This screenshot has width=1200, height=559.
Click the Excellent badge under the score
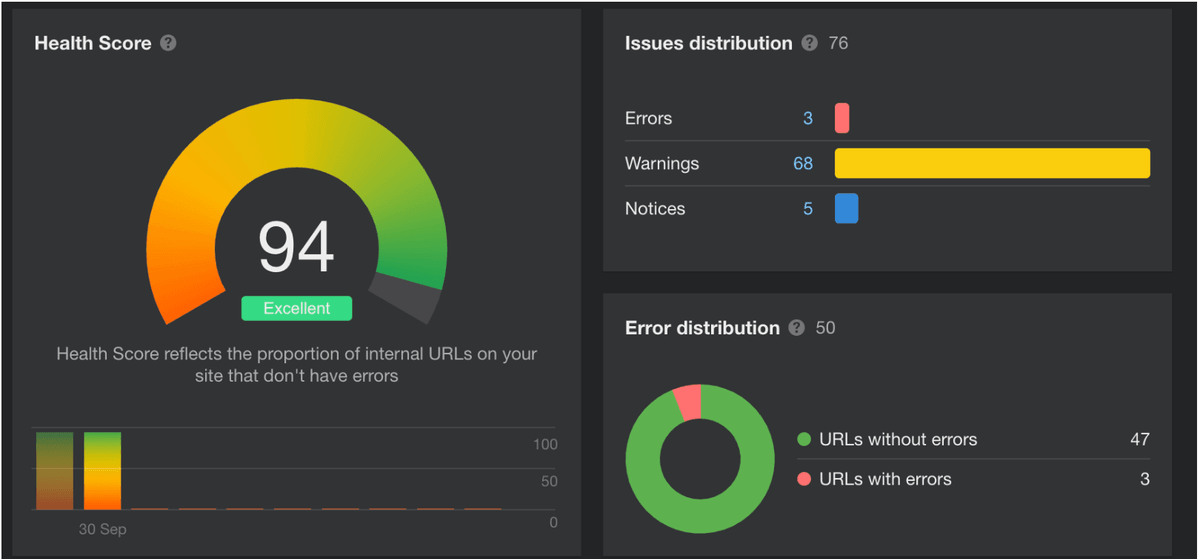tap(296, 309)
